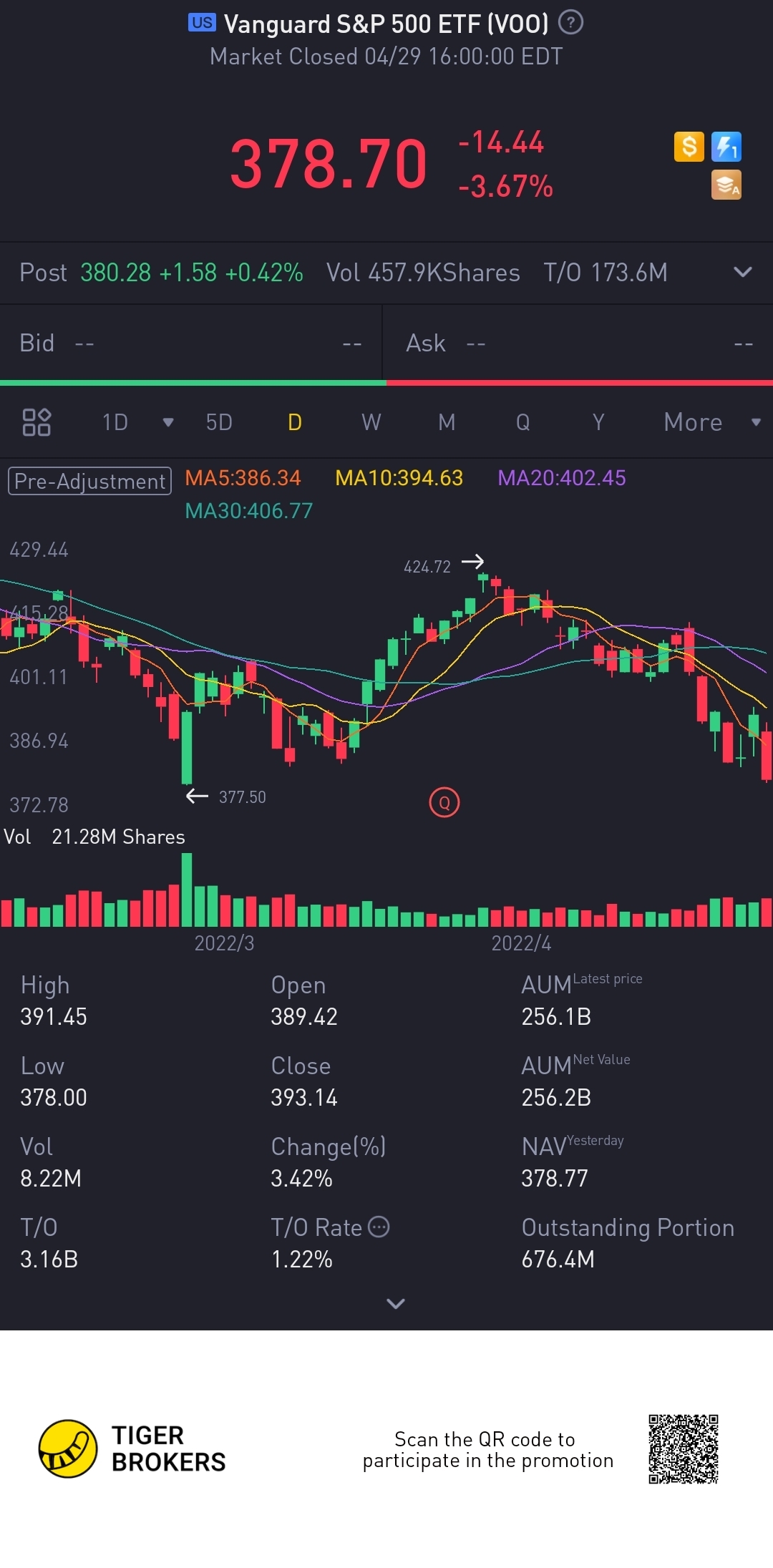Tap the MA30:406.77 indicator label
Viewport: 773px width, 1568px height.
pyautogui.click(x=249, y=511)
